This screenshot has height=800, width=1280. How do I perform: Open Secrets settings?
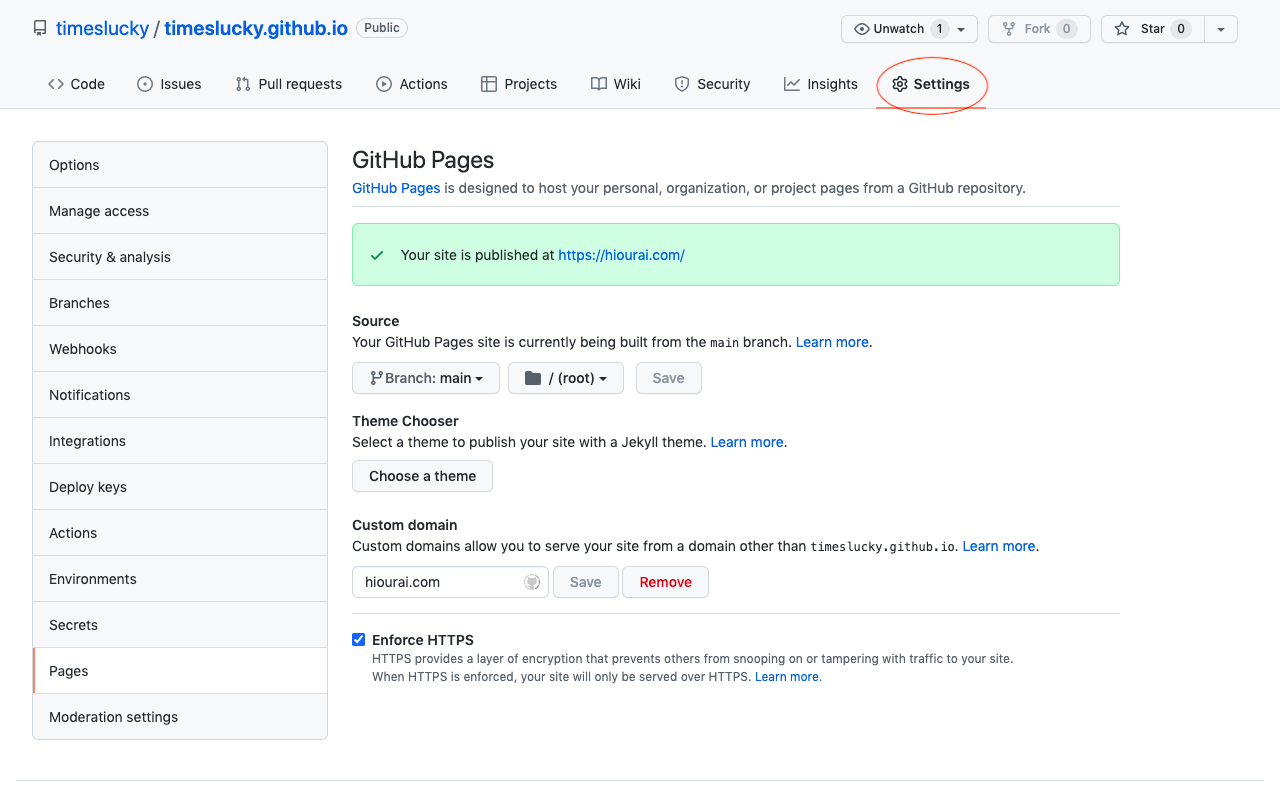180,625
